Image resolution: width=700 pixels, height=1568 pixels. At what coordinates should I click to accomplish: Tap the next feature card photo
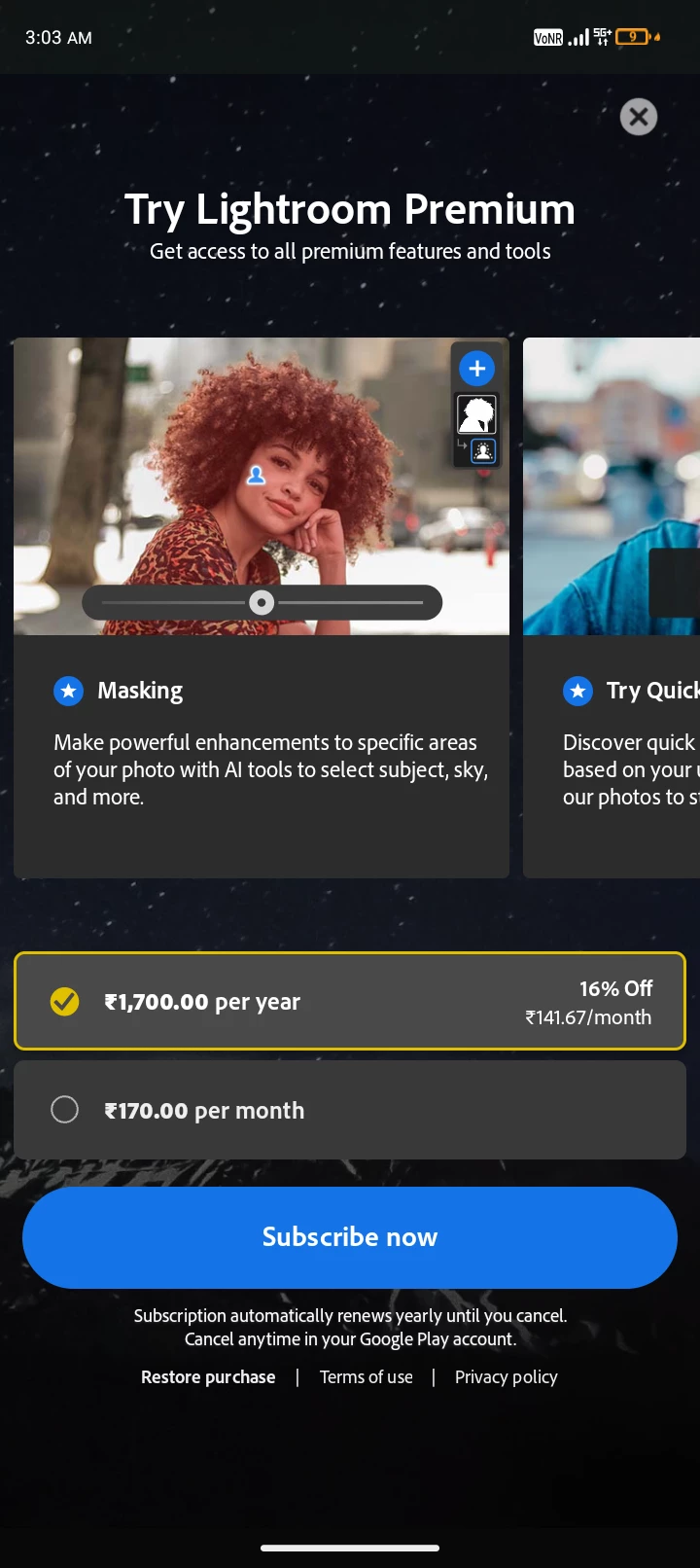612,486
